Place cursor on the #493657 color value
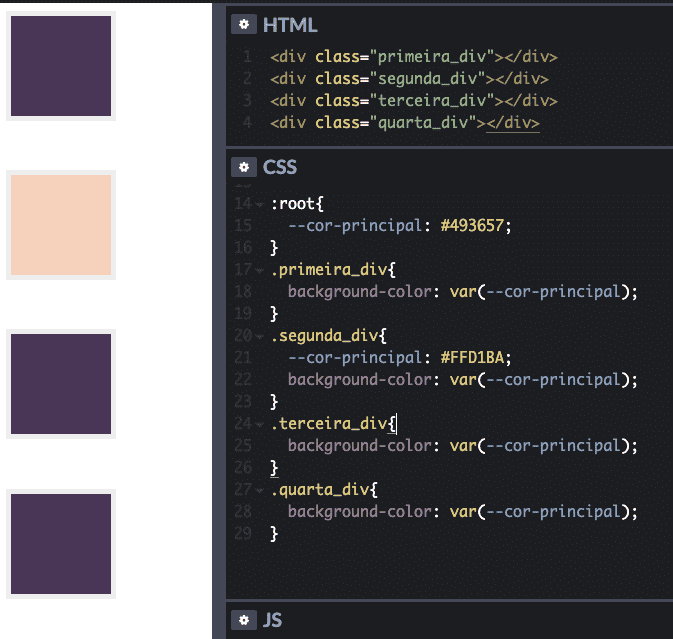The height and width of the screenshot is (639, 673). (475, 226)
